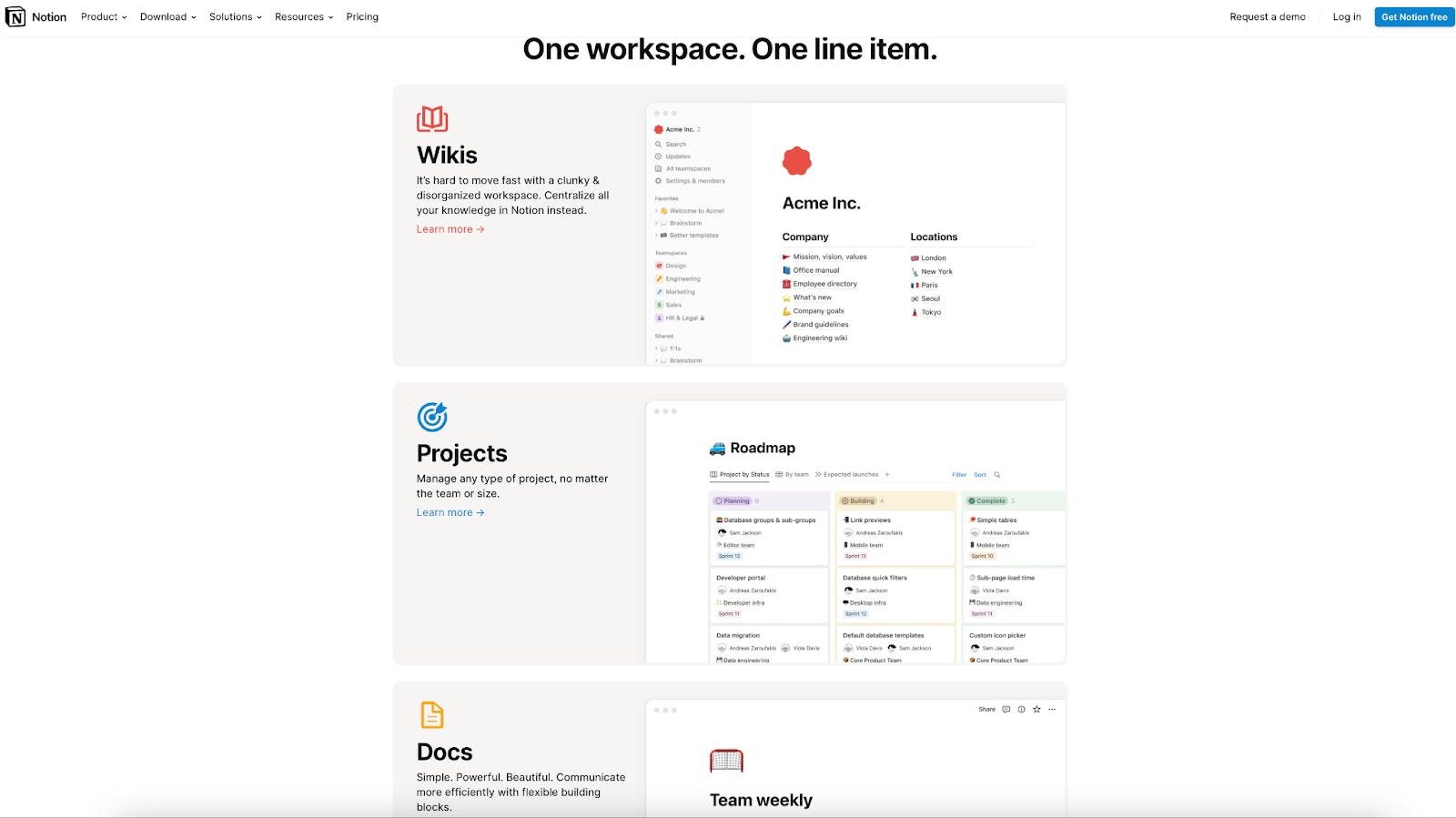The width and height of the screenshot is (1456, 818).
Task: Click the Updates clock icon in sidebar
Action: click(x=658, y=157)
